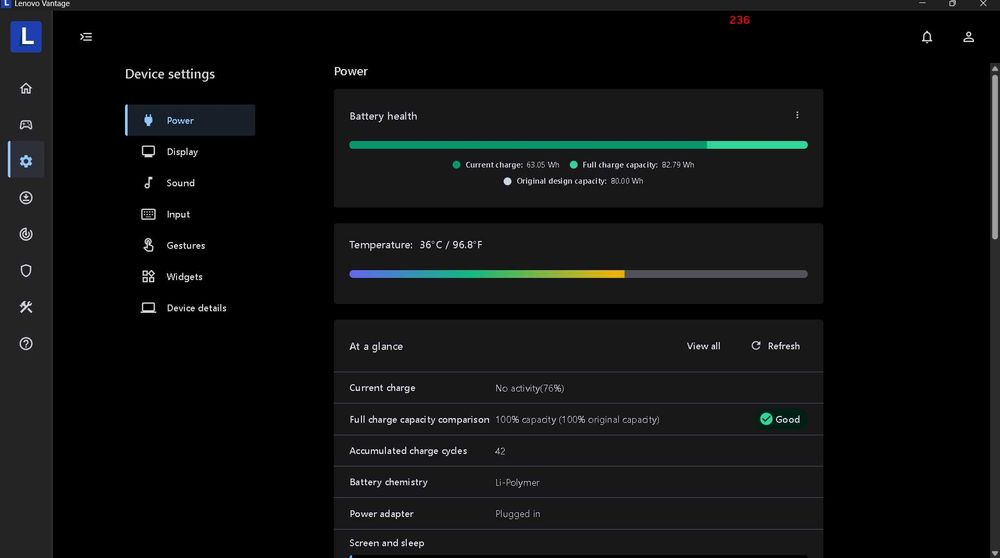1000x558 pixels.
Task: Restore down the Lenovo Vantage window
Action: click(952, 4)
